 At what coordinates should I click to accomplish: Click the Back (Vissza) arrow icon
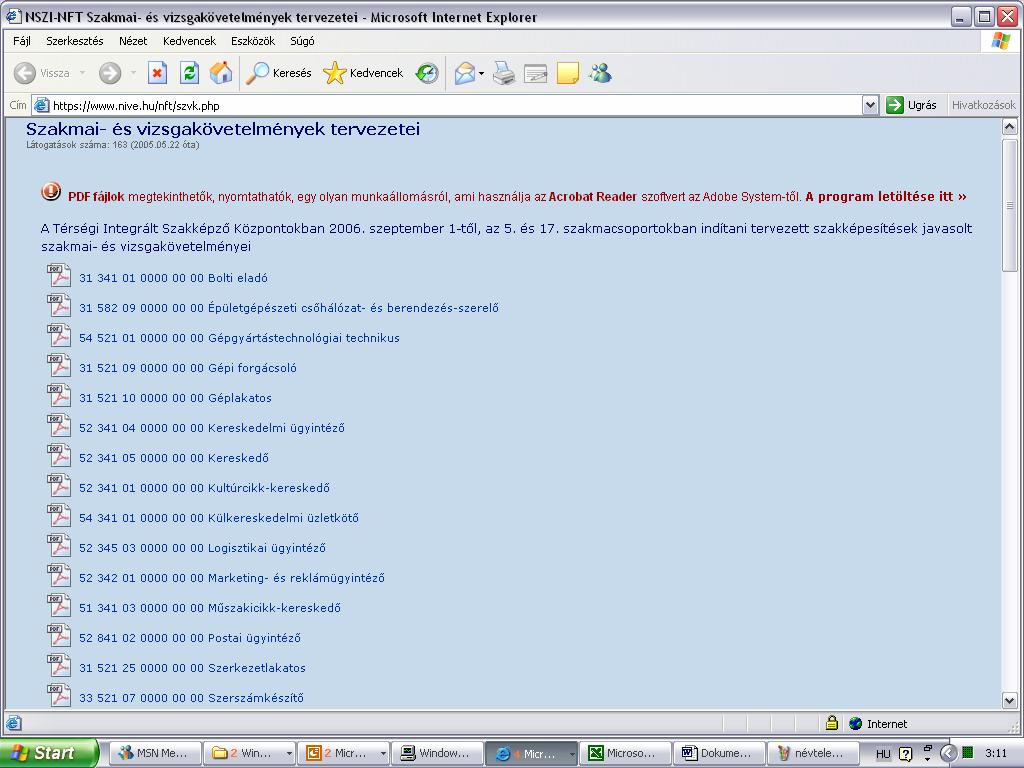(x=25, y=73)
